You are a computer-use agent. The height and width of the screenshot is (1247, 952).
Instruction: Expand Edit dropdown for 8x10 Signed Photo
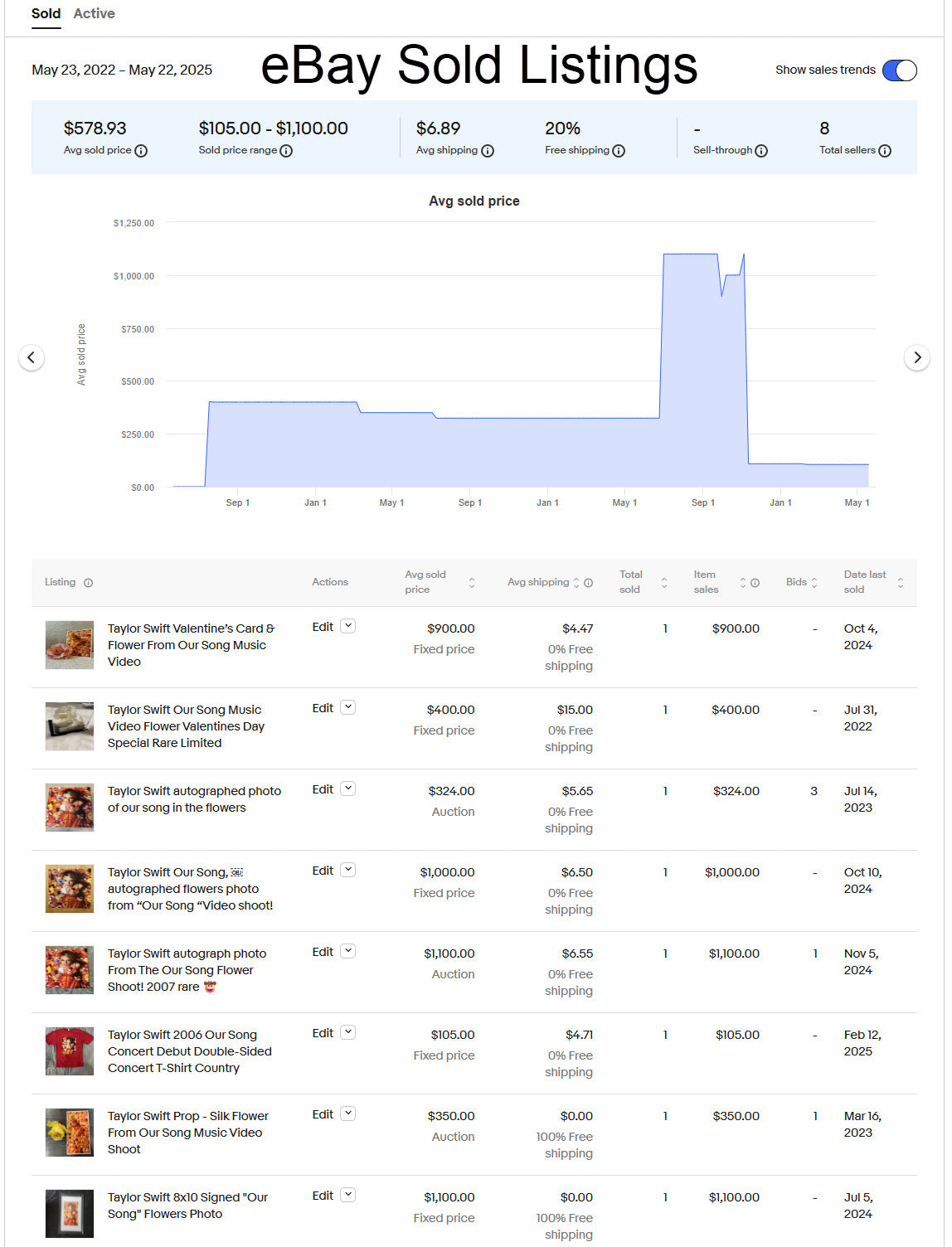tap(348, 1196)
